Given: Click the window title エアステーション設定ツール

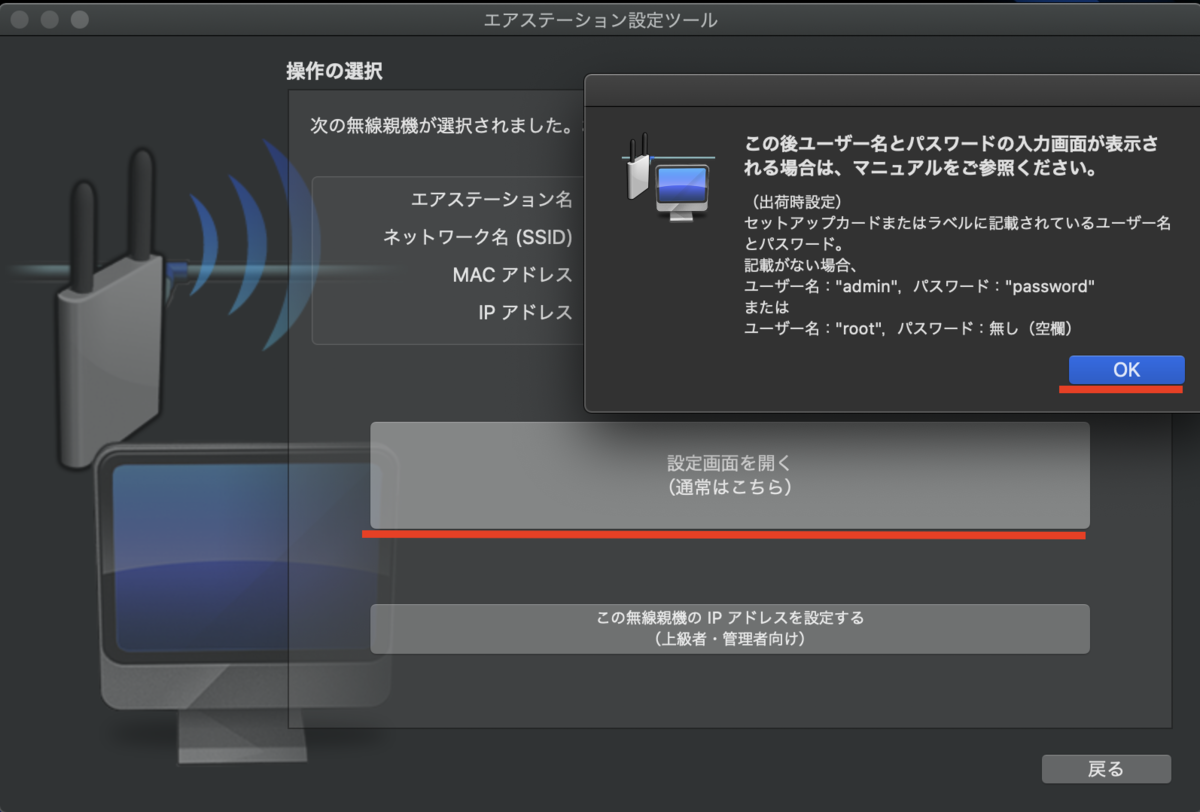Looking at the screenshot, I should (600, 20).
